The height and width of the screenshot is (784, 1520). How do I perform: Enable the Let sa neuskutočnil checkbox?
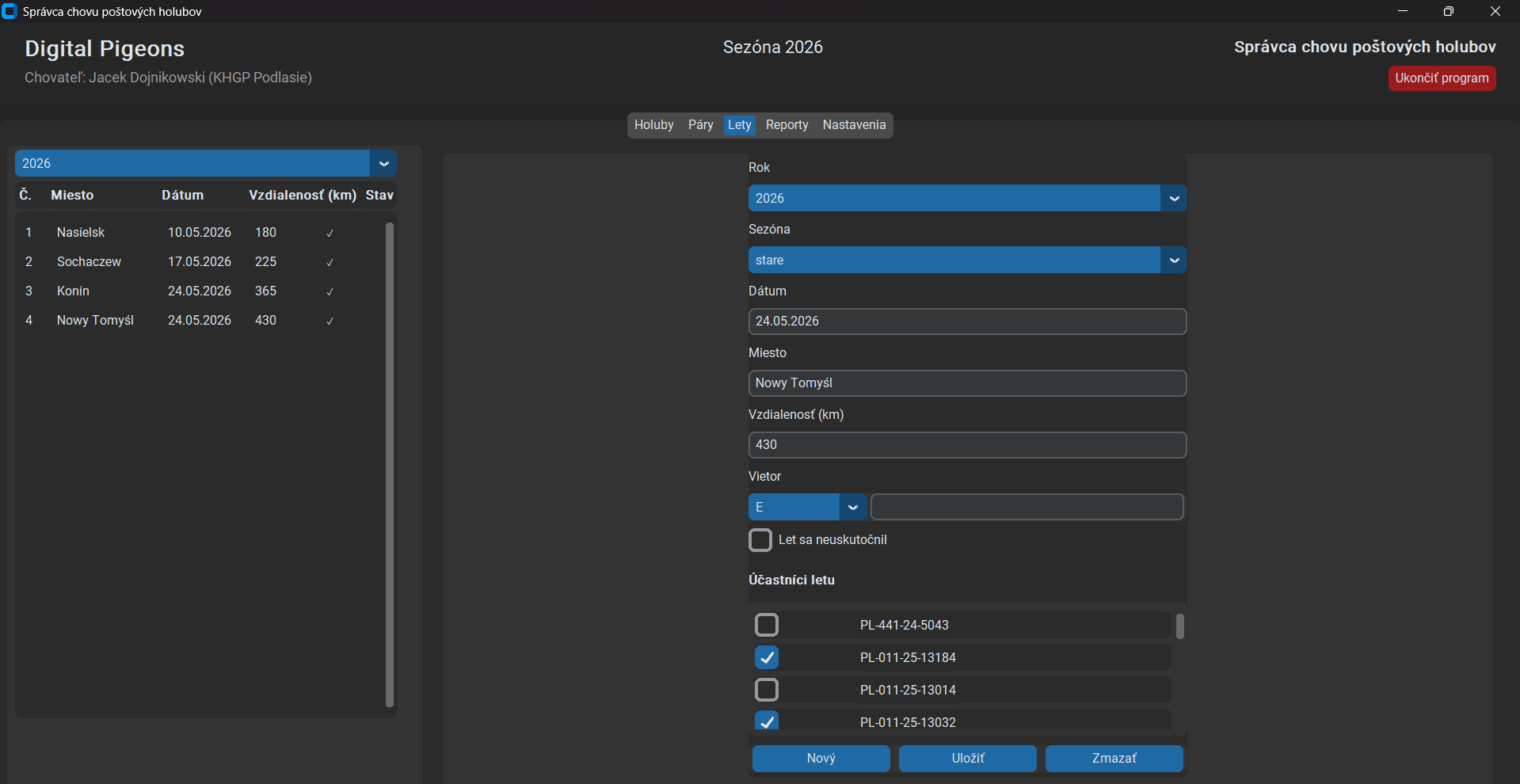[x=760, y=540]
